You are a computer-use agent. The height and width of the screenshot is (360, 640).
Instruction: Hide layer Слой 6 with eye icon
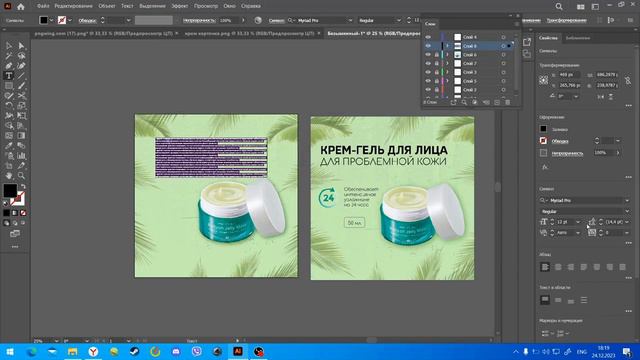click(x=428, y=55)
